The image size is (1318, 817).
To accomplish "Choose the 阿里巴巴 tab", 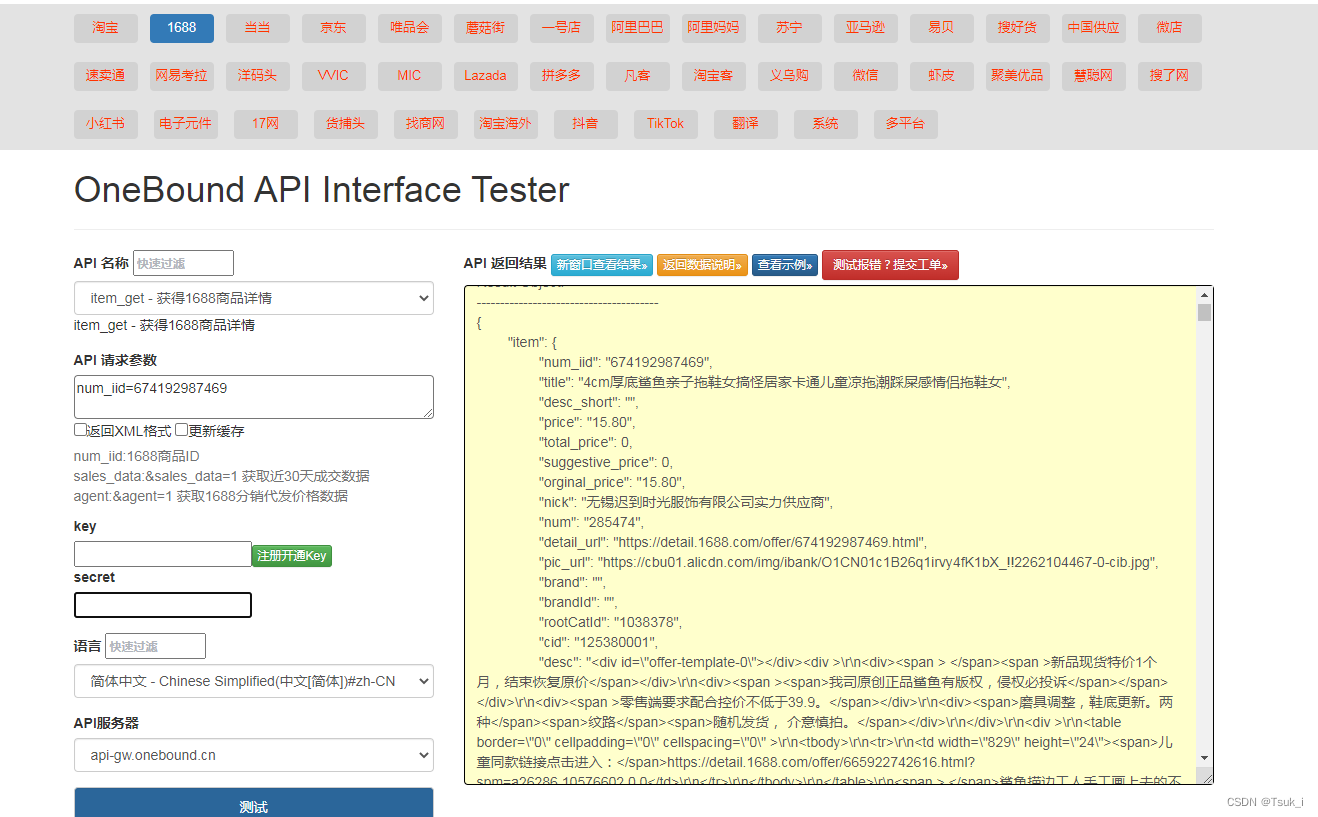I will coord(638,28).
